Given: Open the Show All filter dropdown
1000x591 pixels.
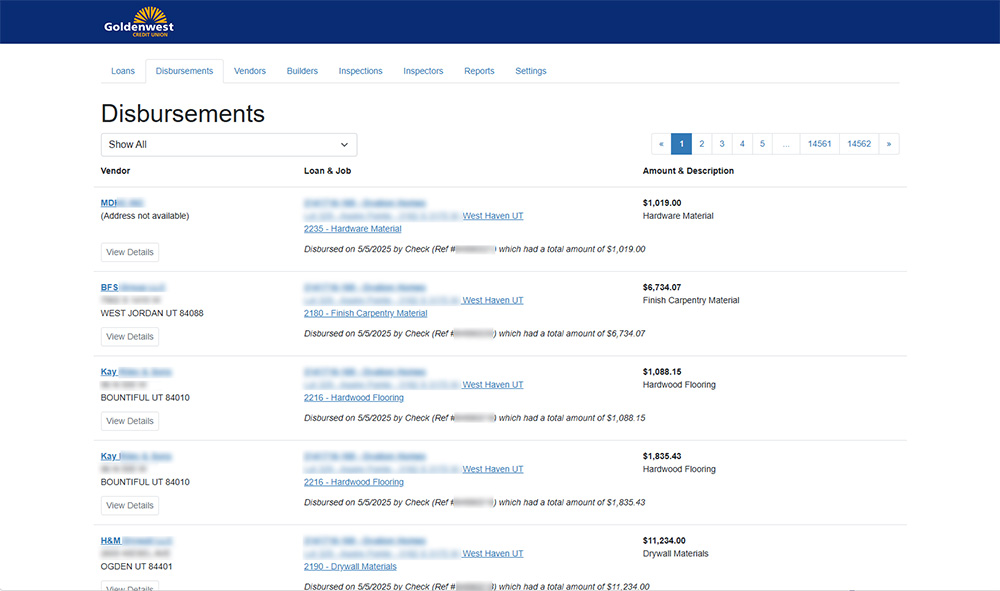Looking at the screenshot, I should [228, 144].
